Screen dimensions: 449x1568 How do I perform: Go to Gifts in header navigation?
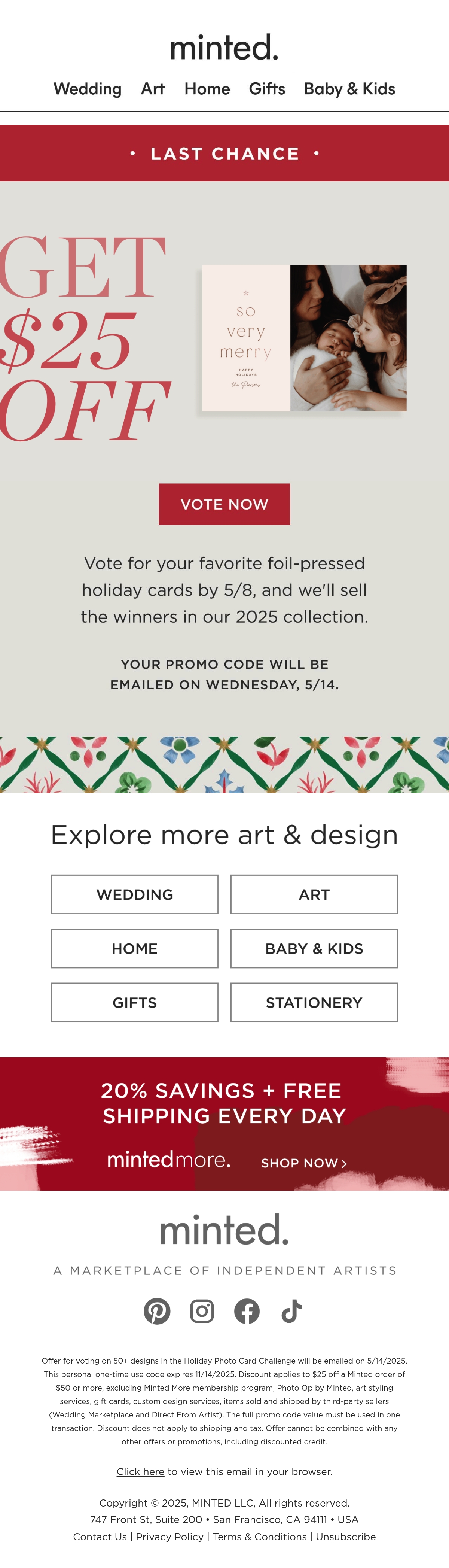267,89
